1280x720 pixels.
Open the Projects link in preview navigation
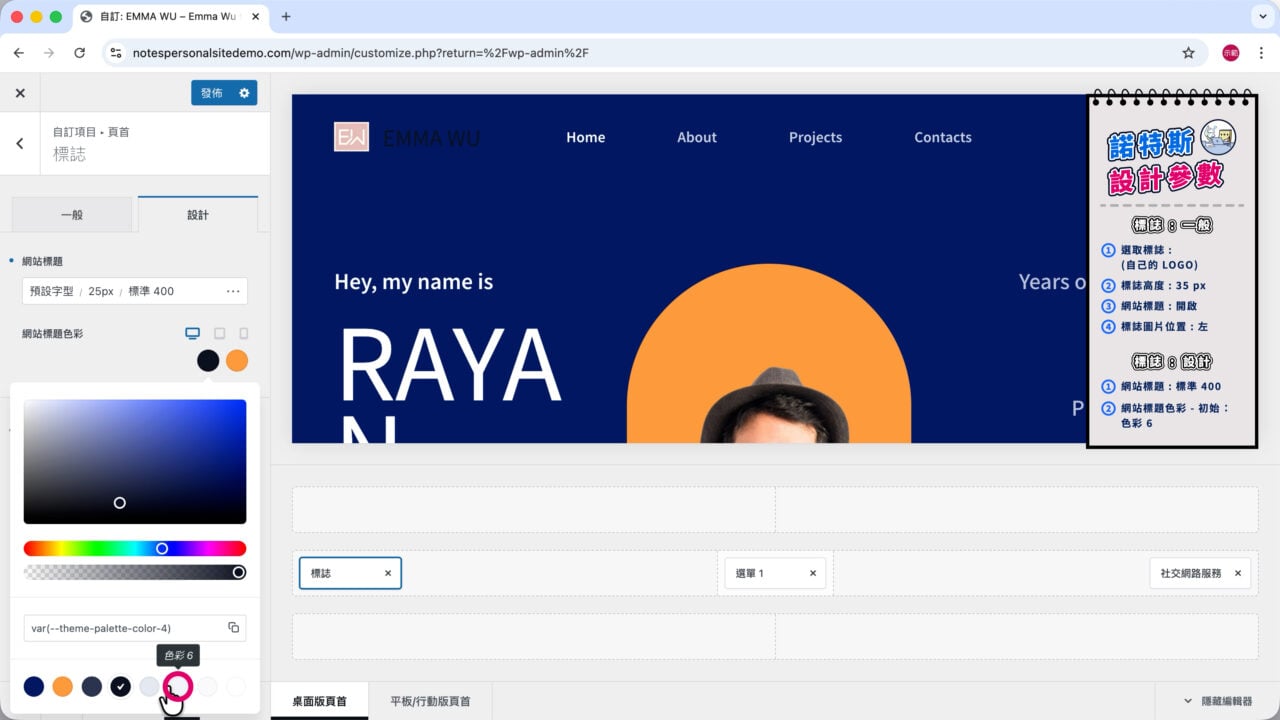pyautogui.click(x=815, y=137)
